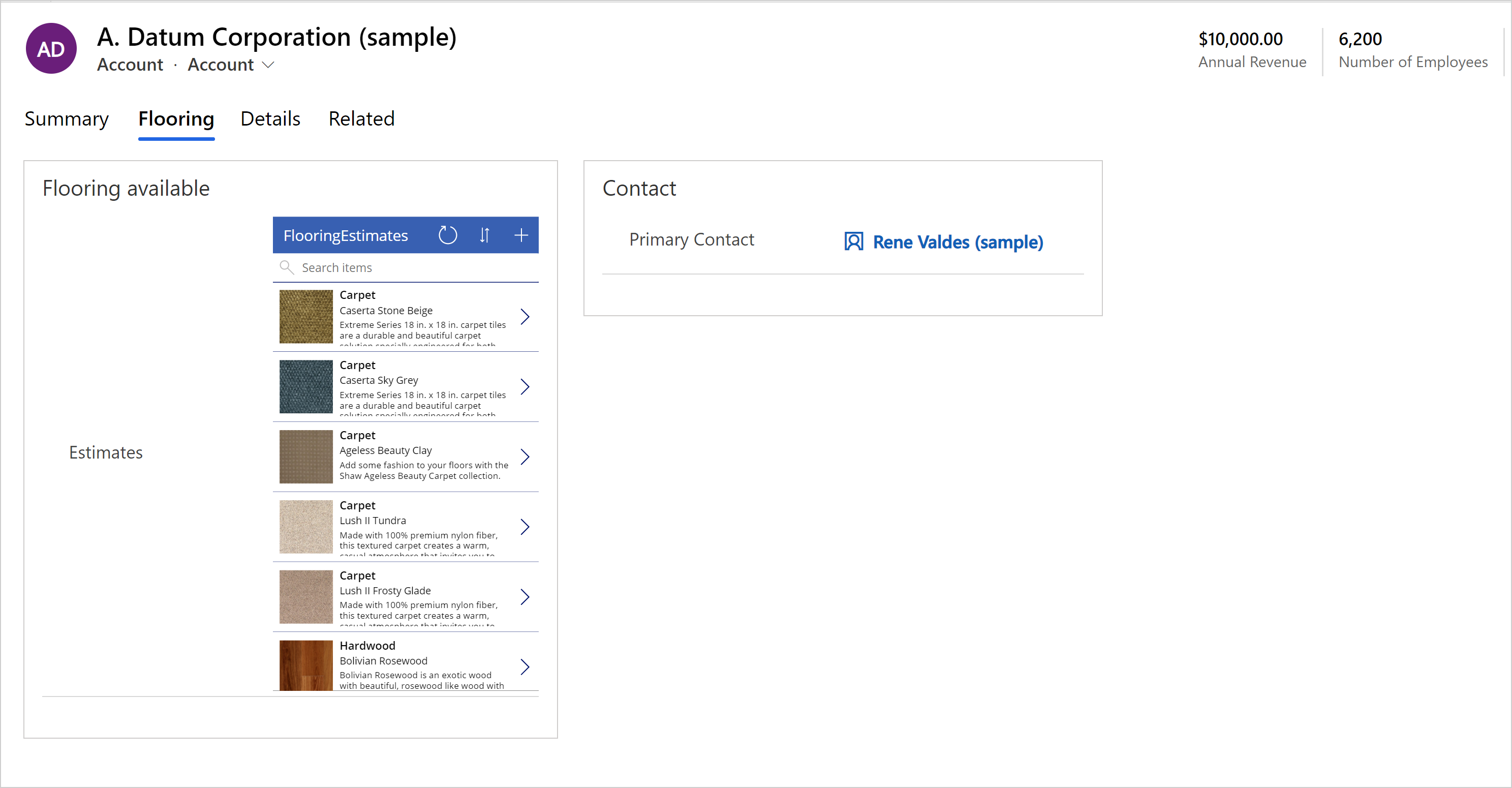Switch to the Summary tab
Viewport: 1512px width, 788px height.
[66, 119]
